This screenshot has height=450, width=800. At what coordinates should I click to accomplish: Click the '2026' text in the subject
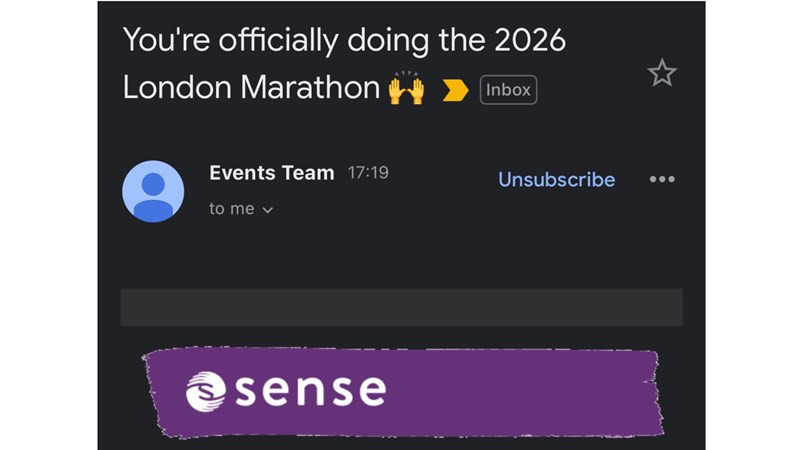(529, 42)
